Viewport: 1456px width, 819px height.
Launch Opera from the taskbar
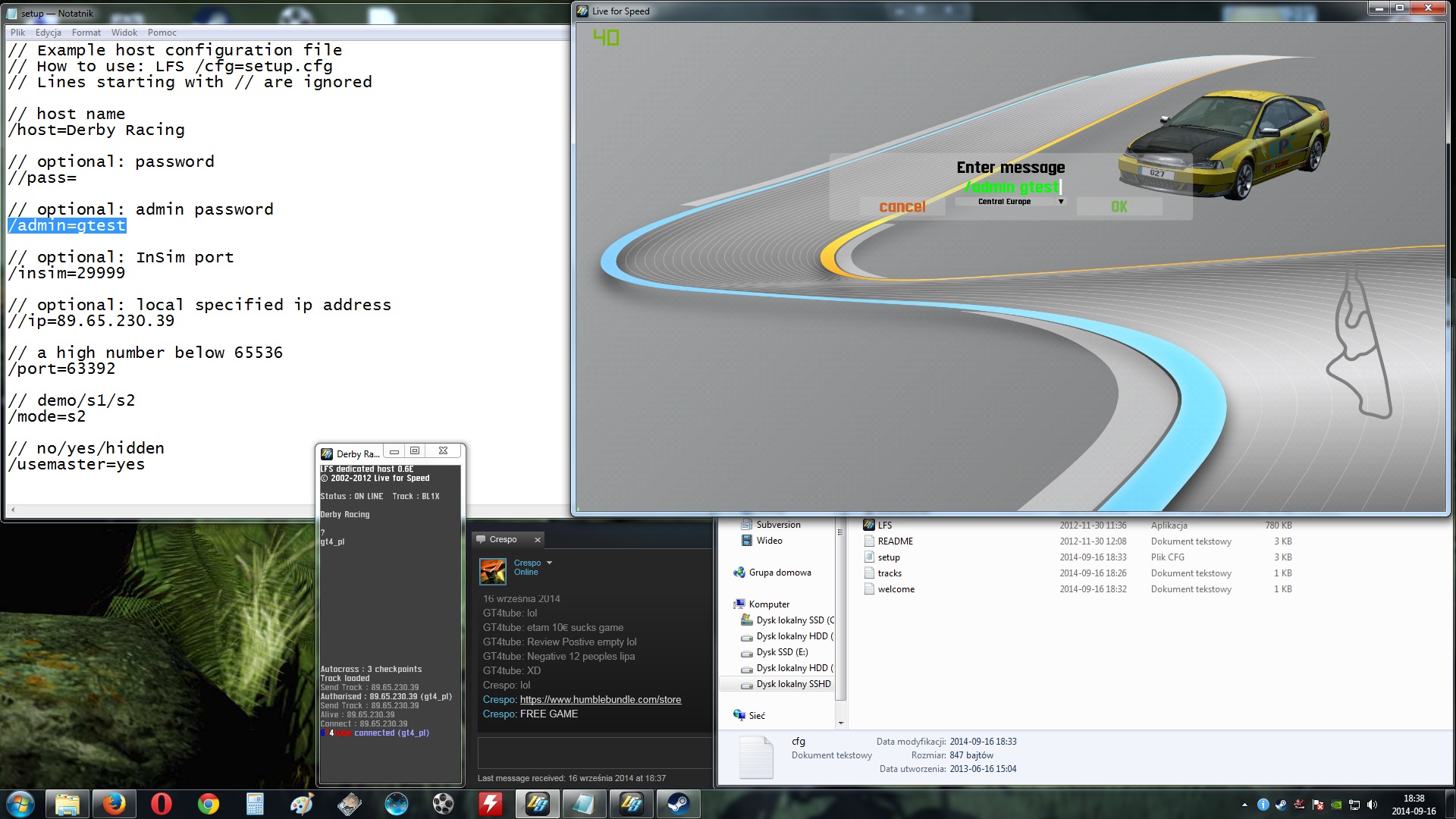pos(162,804)
